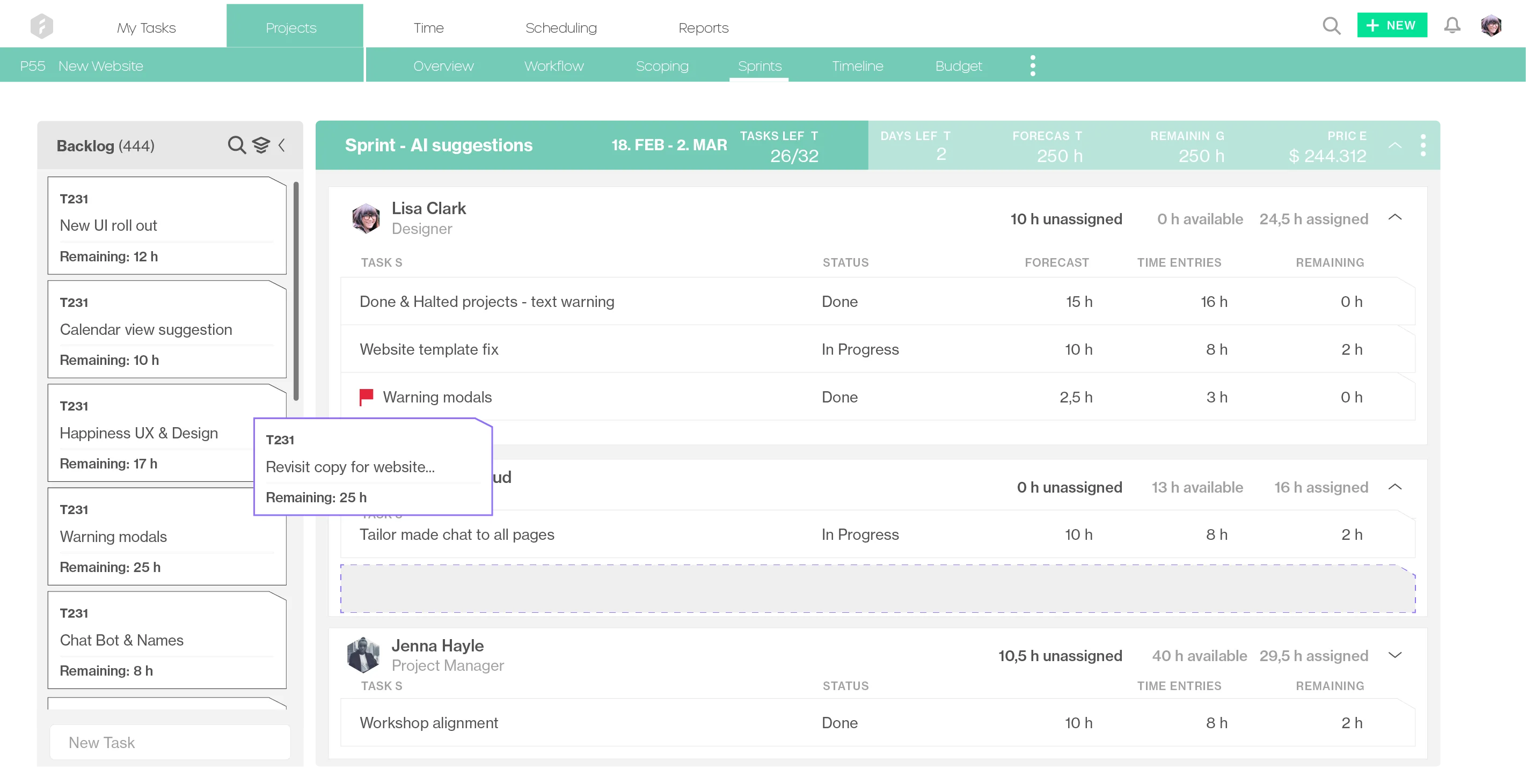Select backlog card New UI roll out
Screen dimensions: 1526x784
point(167,225)
